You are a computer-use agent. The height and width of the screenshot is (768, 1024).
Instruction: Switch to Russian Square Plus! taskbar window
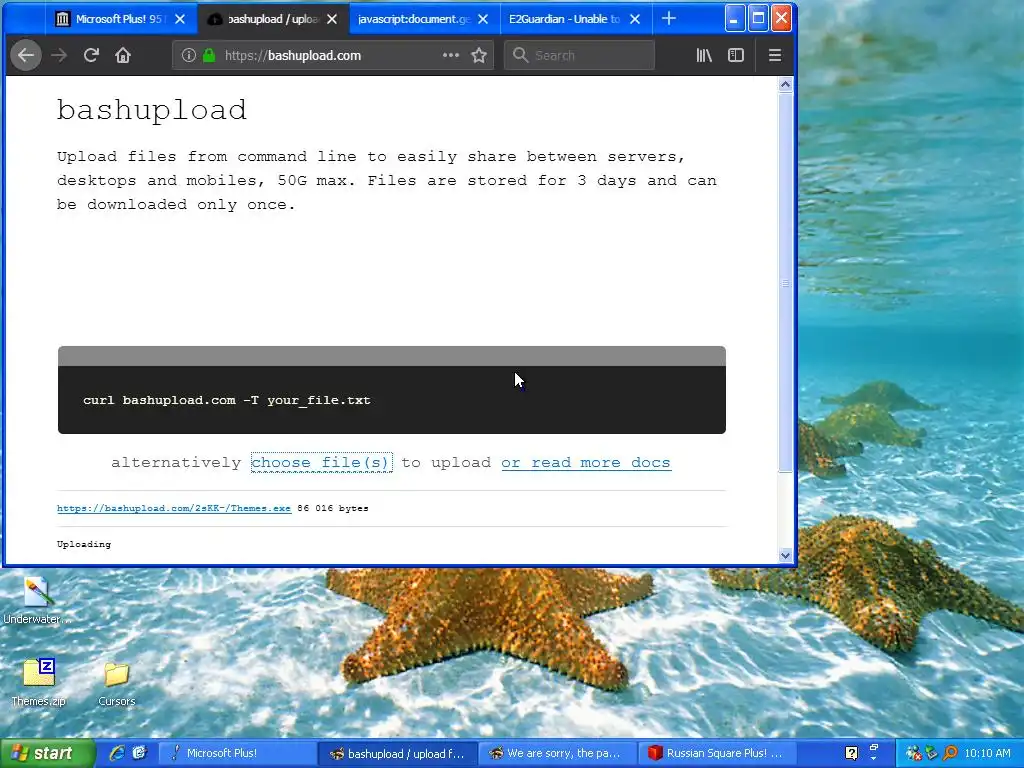[716, 753]
